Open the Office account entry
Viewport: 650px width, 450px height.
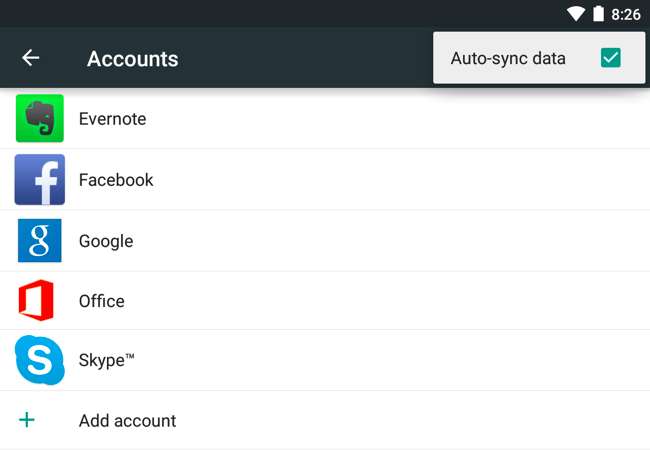(102, 301)
